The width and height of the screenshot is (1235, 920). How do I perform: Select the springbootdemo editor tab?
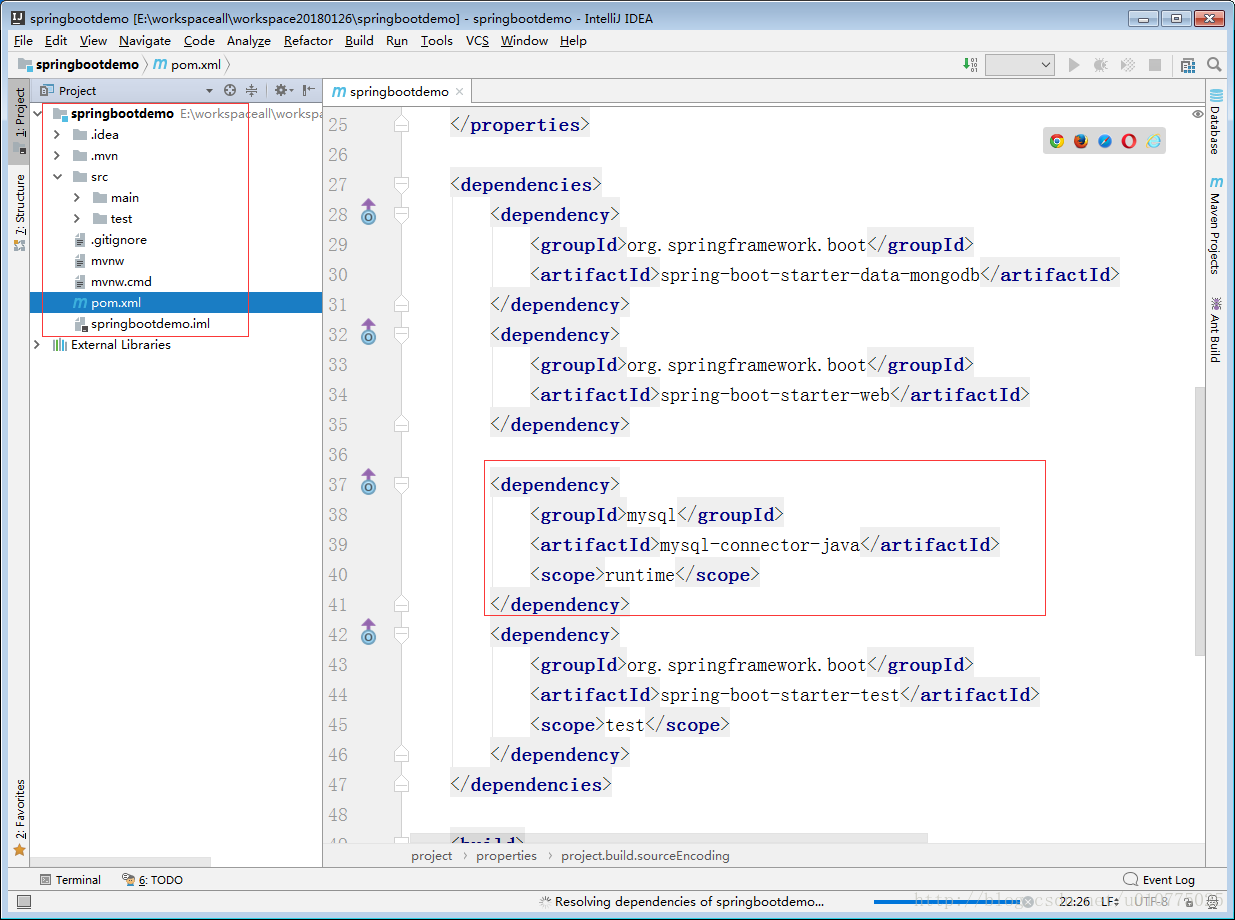click(399, 91)
